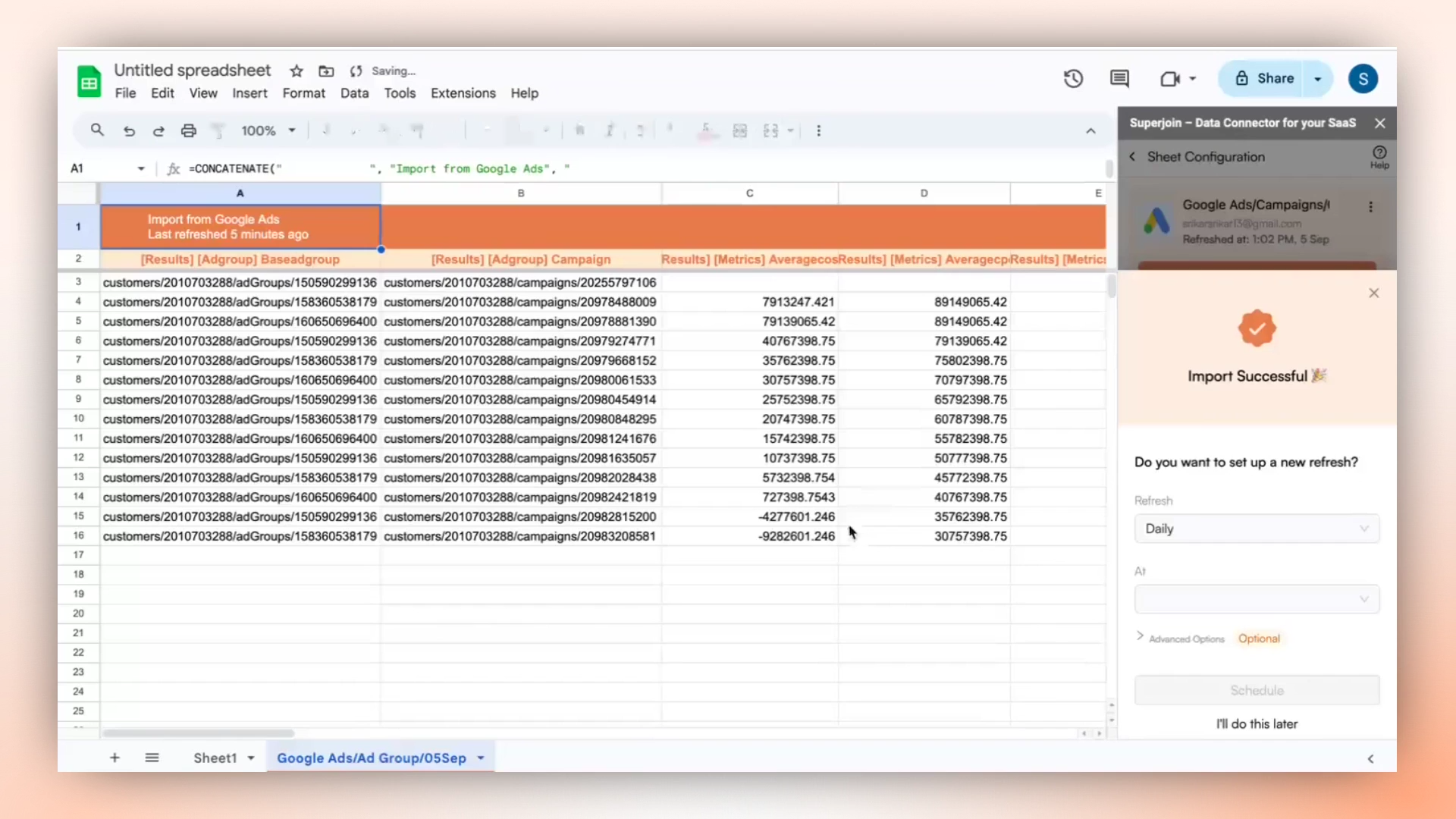Open the Share options dropdown arrow
Image resolution: width=1456 pixels, height=819 pixels.
tap(1318, 79)
